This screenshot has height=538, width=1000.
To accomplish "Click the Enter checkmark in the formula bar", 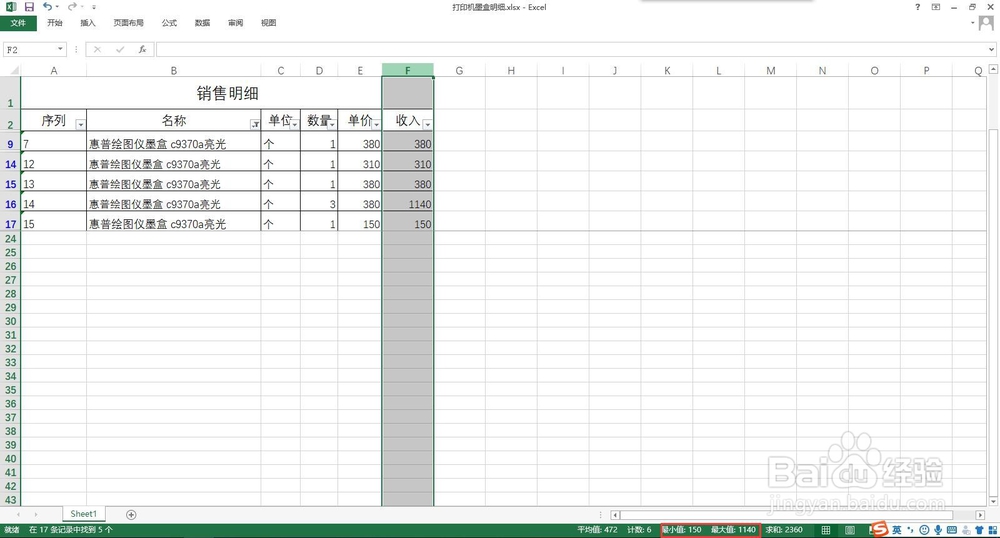I will tap(120, 49).
